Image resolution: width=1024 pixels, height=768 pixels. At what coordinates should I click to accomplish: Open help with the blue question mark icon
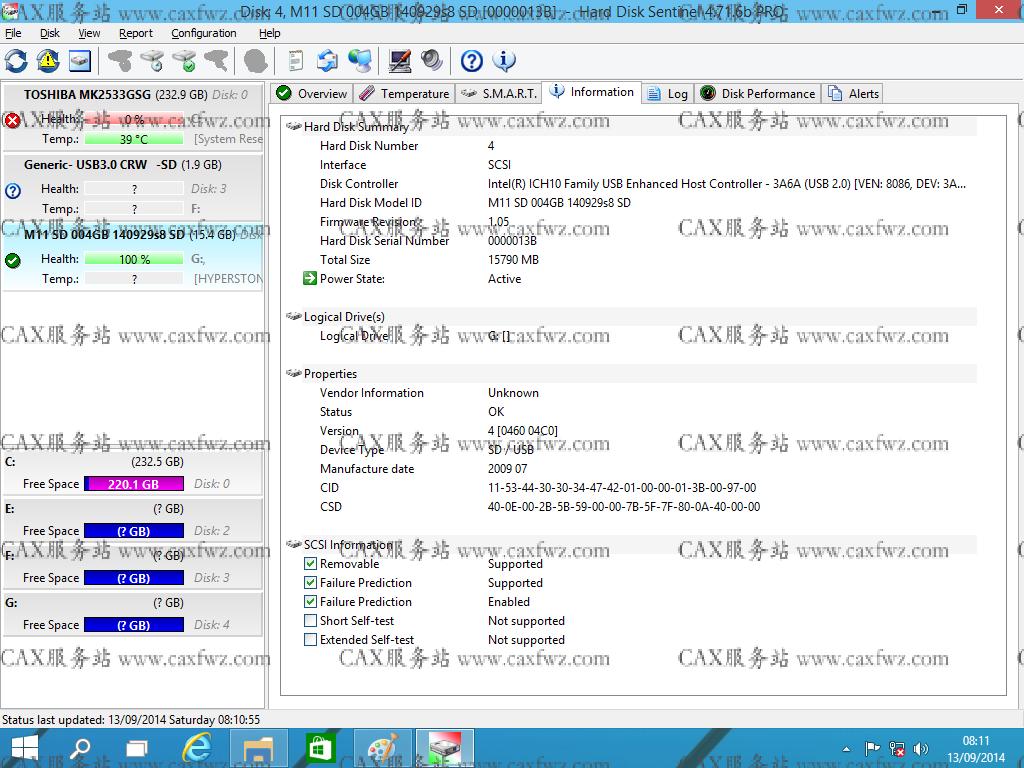pos(472,61)
